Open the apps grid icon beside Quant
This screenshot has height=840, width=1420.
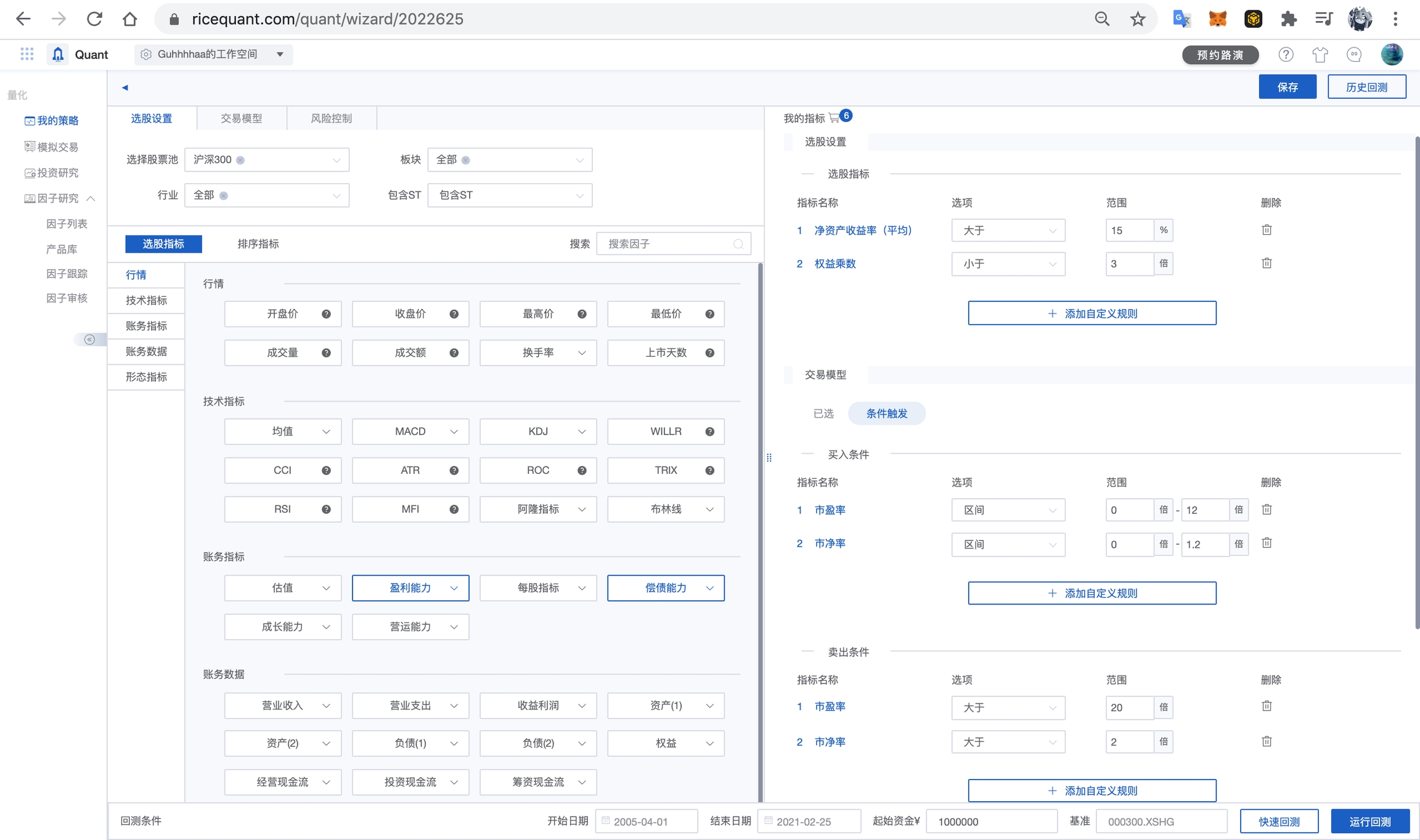click(x=27, y=54)
